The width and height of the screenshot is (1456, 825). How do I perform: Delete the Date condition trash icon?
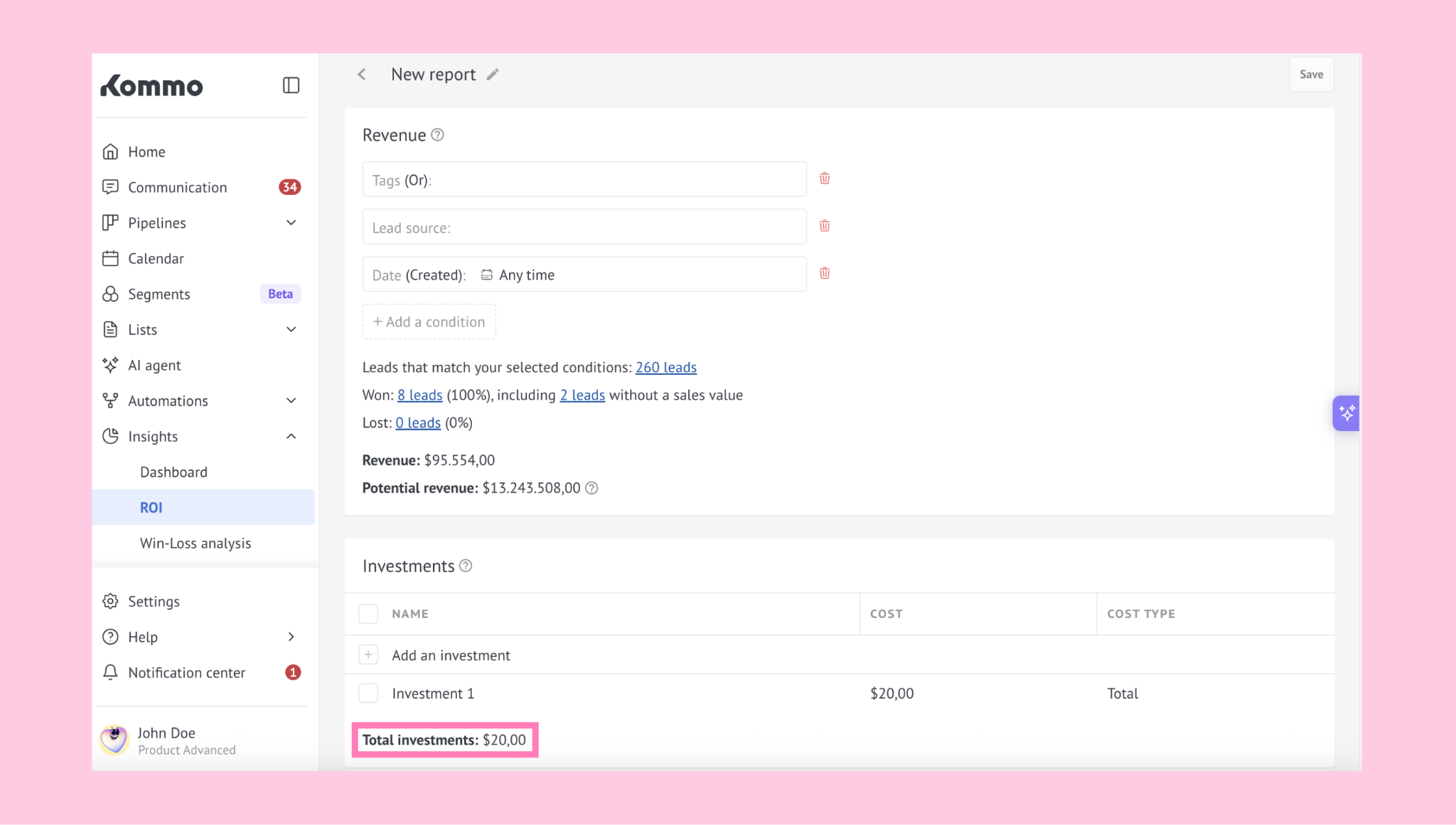[825, 273]
